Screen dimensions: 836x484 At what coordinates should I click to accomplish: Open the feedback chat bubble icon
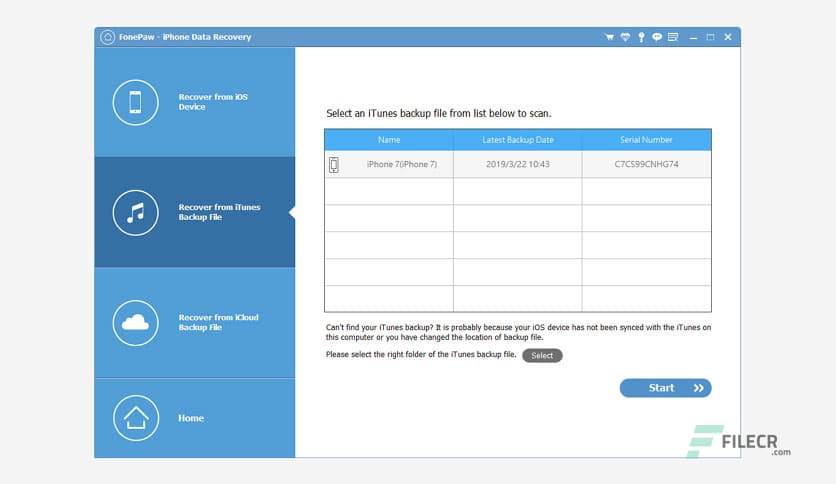click(x=657, y=37)
